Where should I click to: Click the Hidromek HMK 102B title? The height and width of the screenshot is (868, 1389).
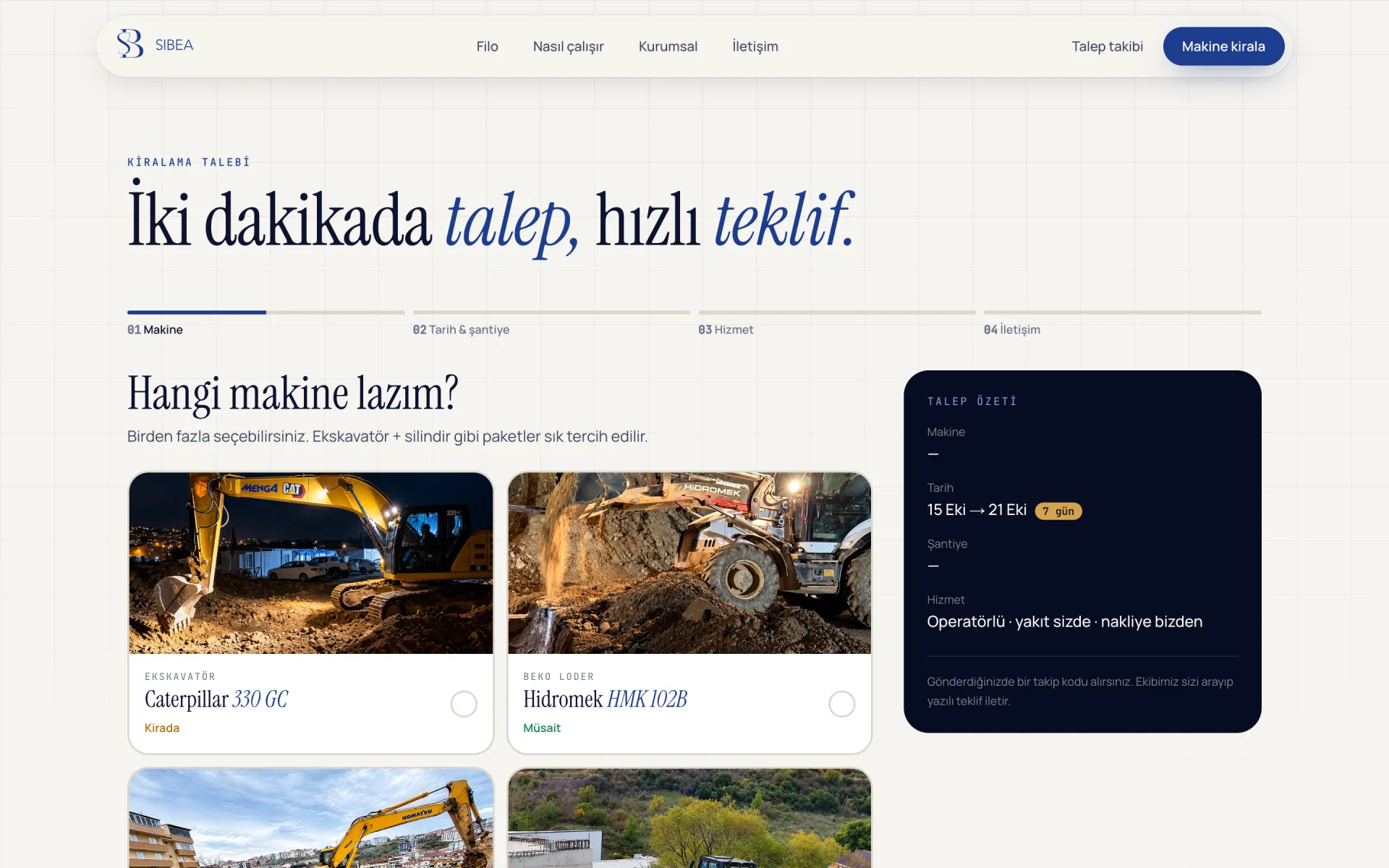(x=605, y=699)
